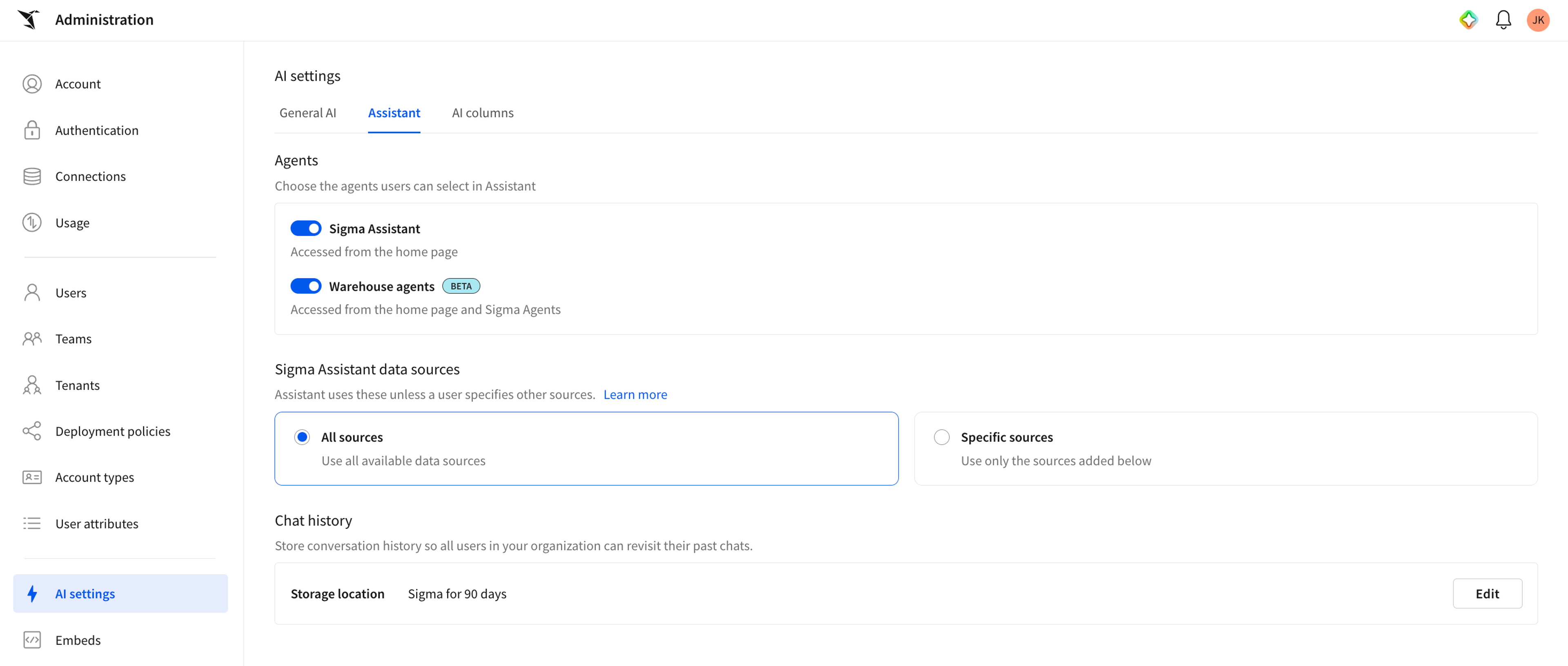
Task: Open Tenants in the sidebar
Action: 120,385
